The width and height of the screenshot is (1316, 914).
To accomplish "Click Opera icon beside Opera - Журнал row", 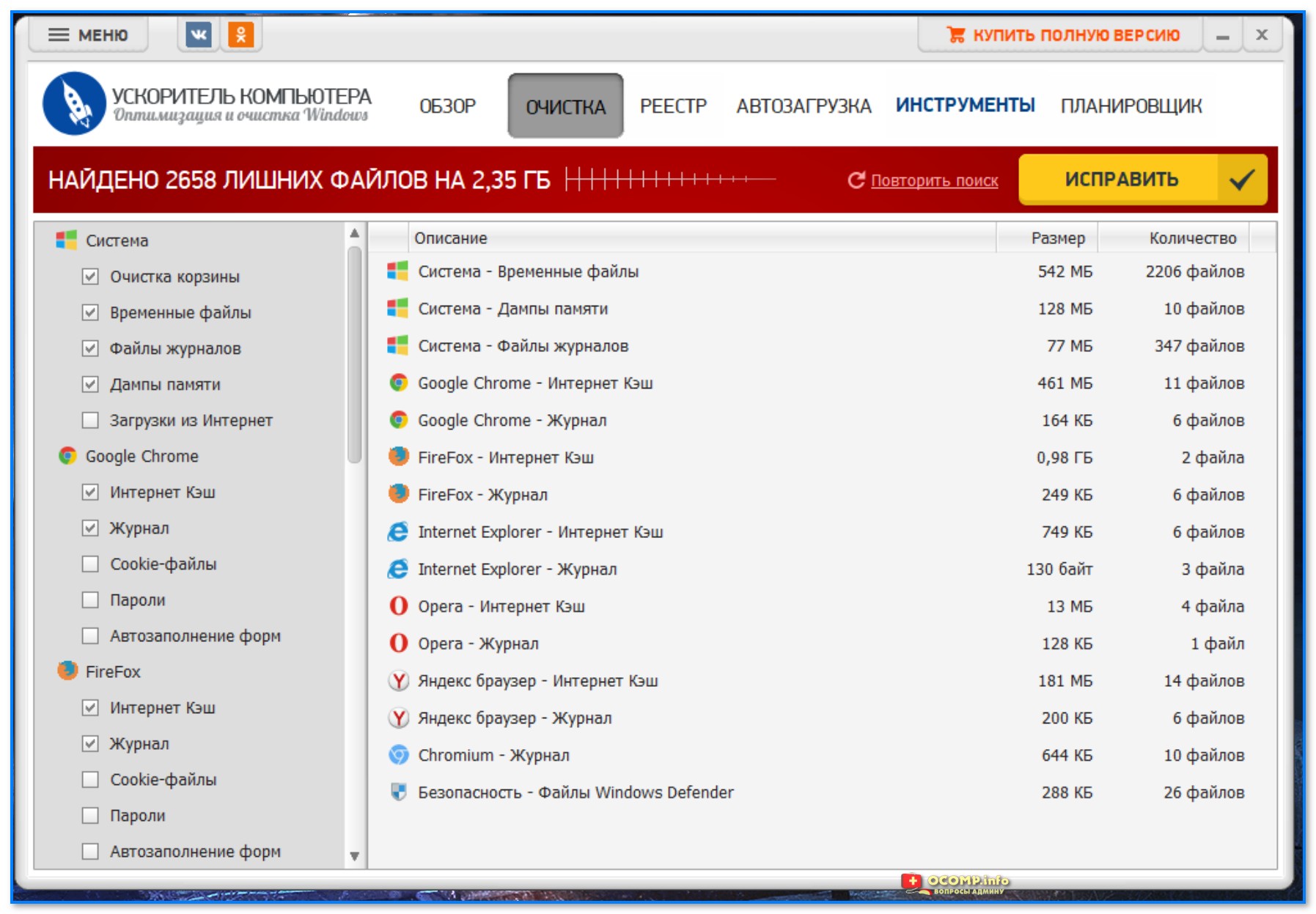I will point(398,643).
